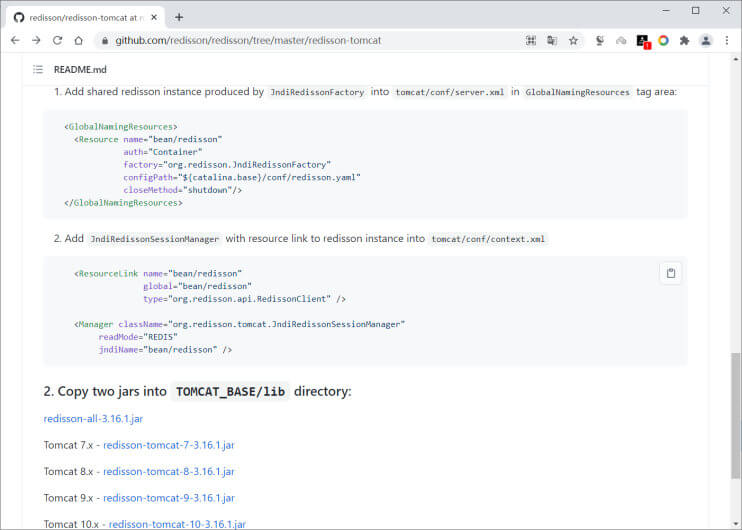Open redisson-tomcat-8-3.16.1.jar link

tap(169, 472)
